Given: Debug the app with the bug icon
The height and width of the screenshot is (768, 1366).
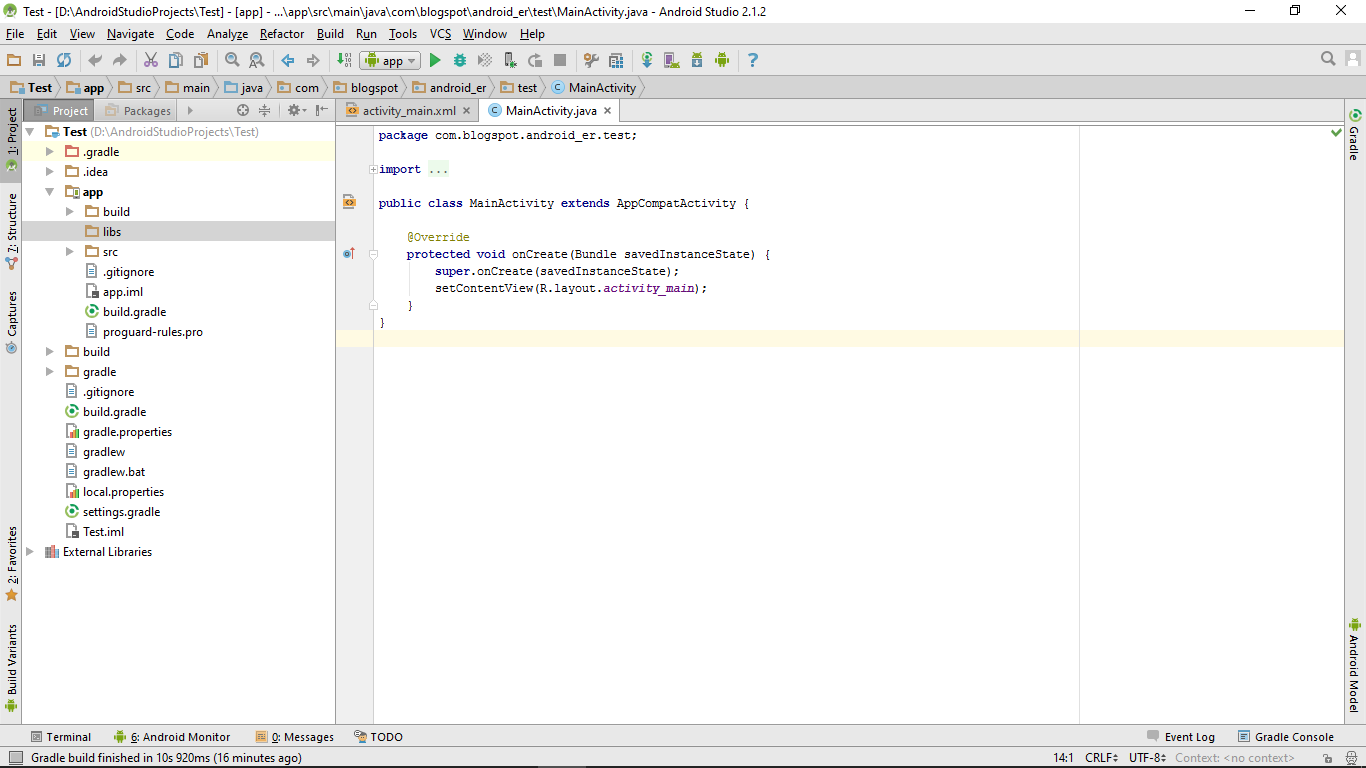Looking at the screenshot, I should pos(460,60).
